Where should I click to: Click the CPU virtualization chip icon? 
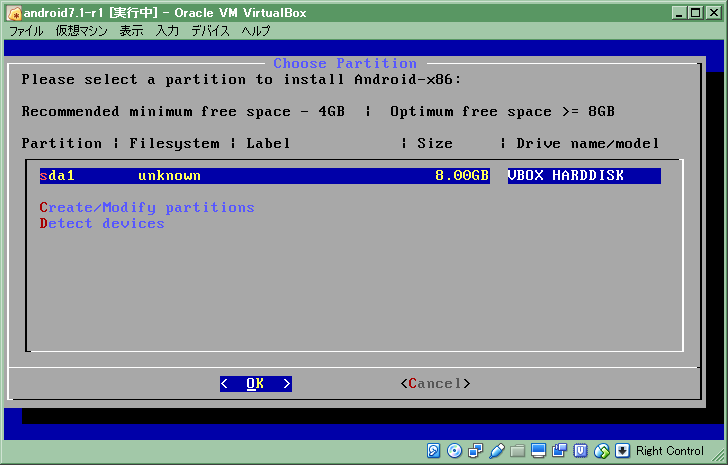pos(580,451)
